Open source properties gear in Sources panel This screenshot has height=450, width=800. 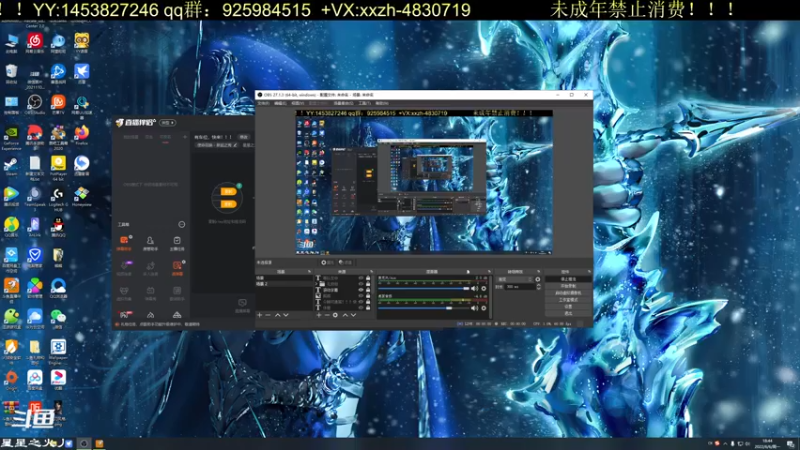click(x=335, y=315)
